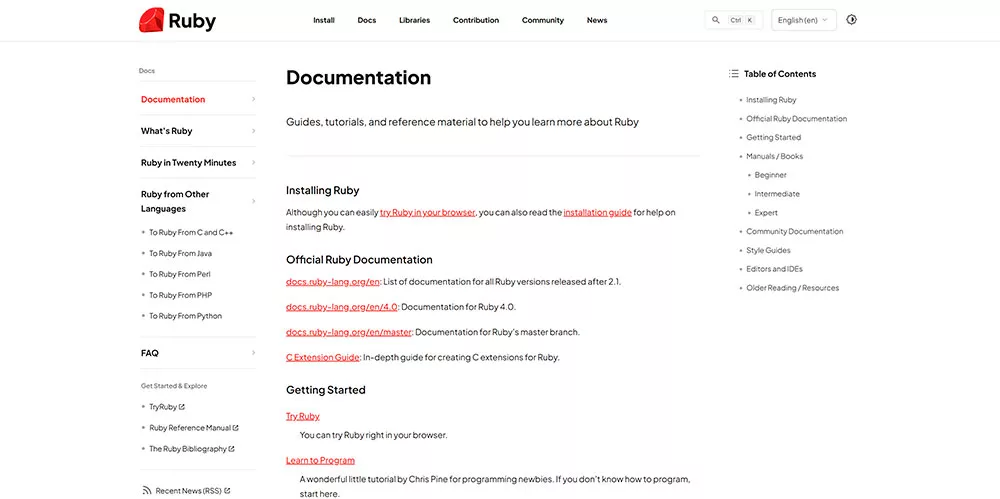Jump to Official Ruby Documentation in contents
The height and width of the screenshot is (499, 1000).
point(797,119)
